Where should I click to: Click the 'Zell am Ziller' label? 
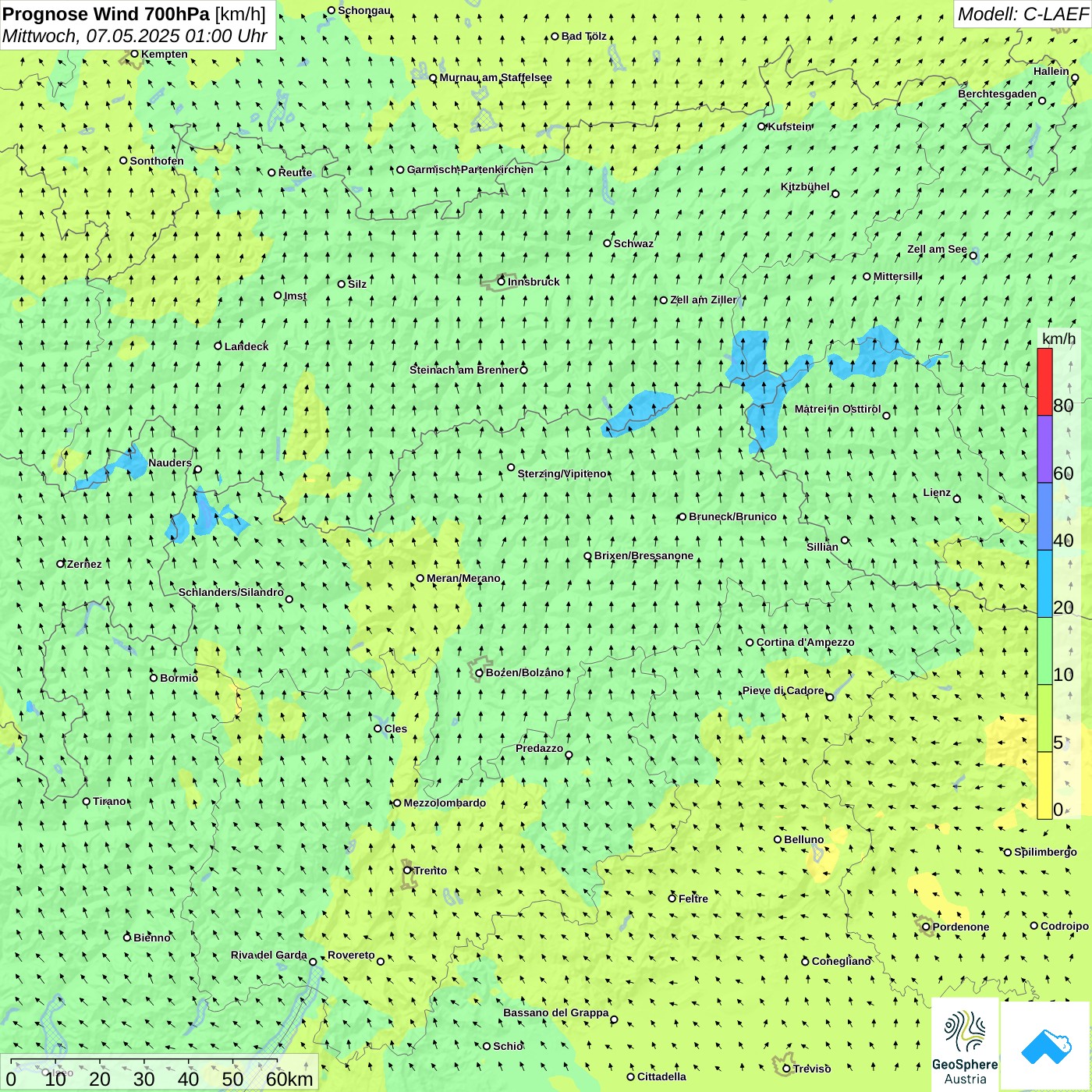(703, 300)
